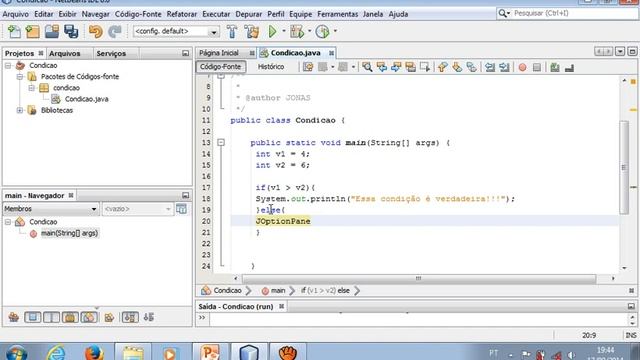640x360 pixels.
Task: Click Shift Line Left icon
Action: [x=490, y=67]
